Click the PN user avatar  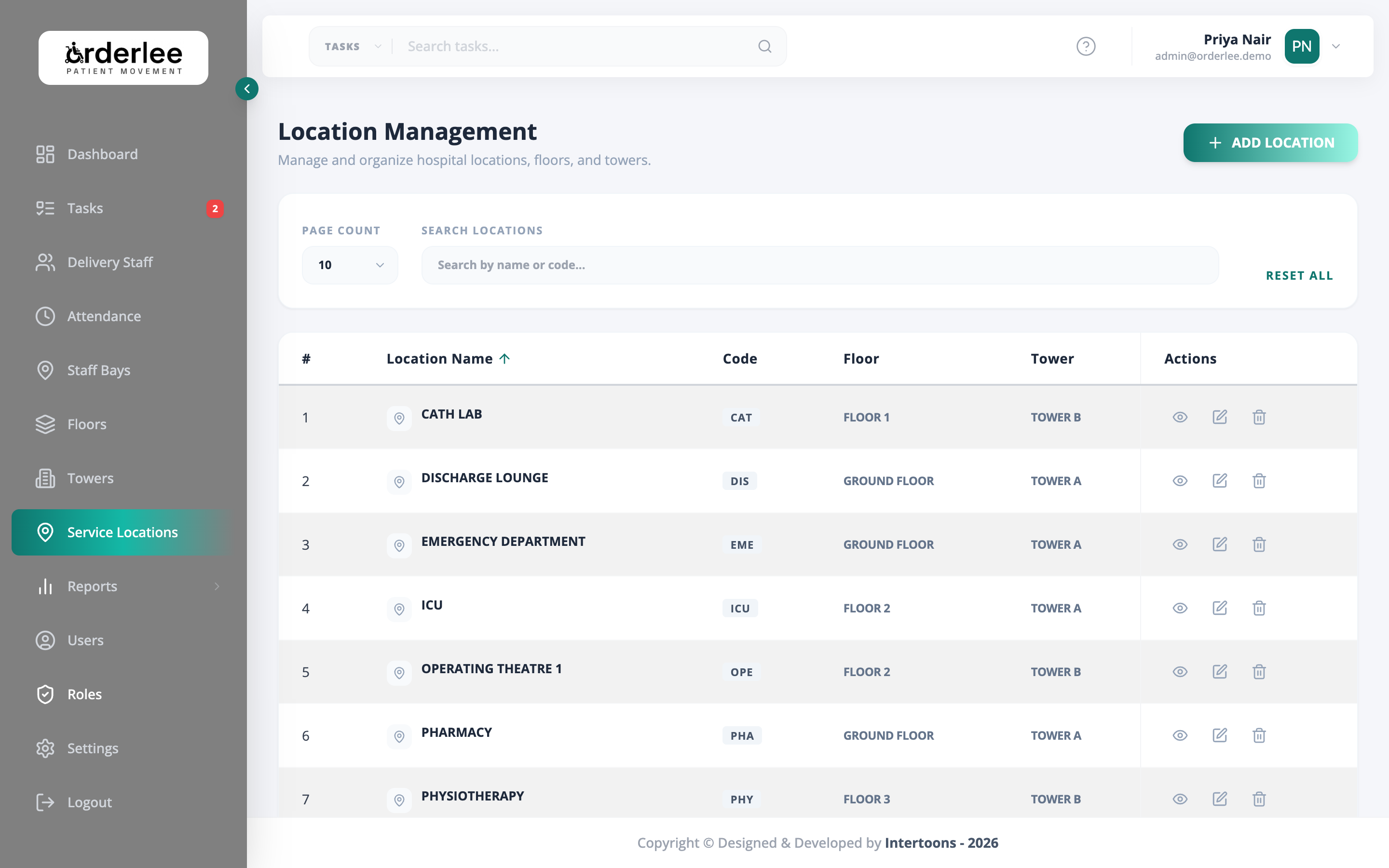point(1302,46)
